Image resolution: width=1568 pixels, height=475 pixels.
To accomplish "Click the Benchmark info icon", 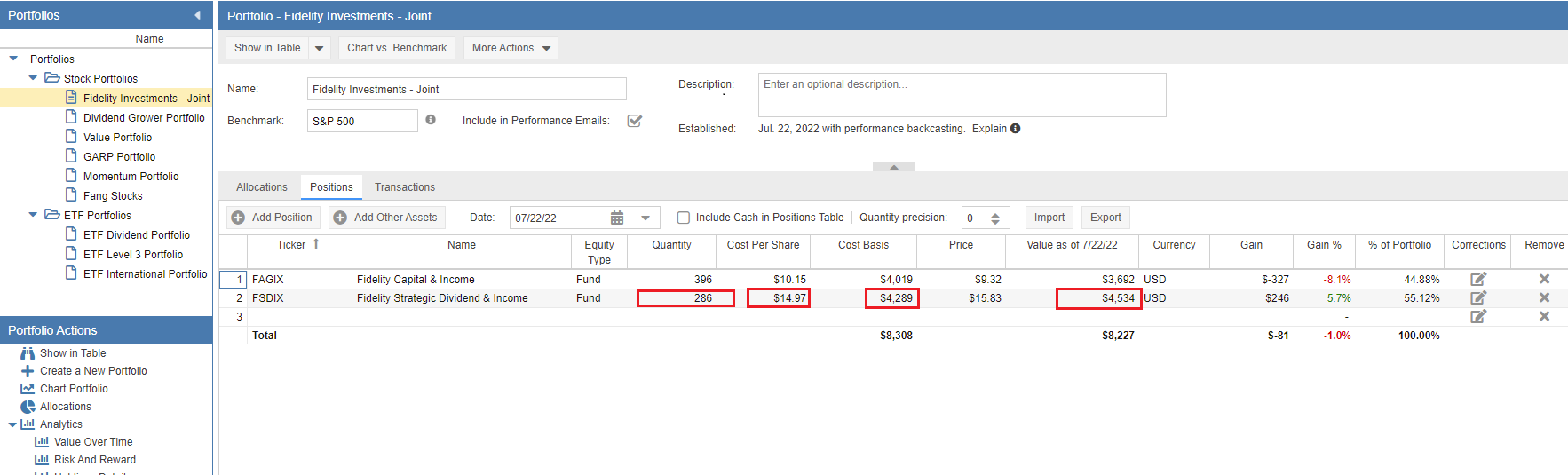I will [x=431, y=120].
